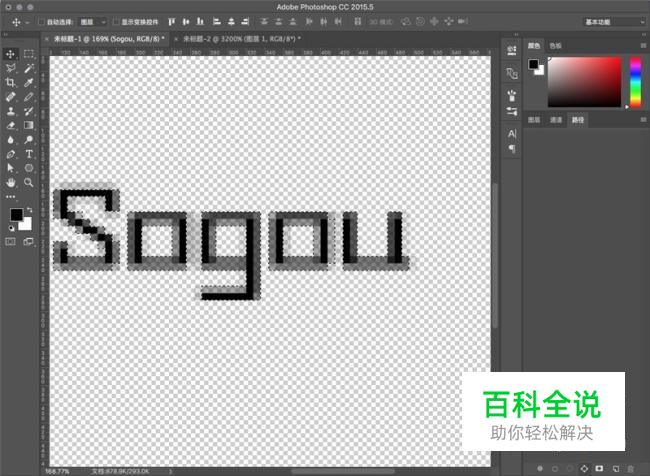Switch to the 色板 swatches tab
Screen dimensions: 650x476
pos(555,46)
